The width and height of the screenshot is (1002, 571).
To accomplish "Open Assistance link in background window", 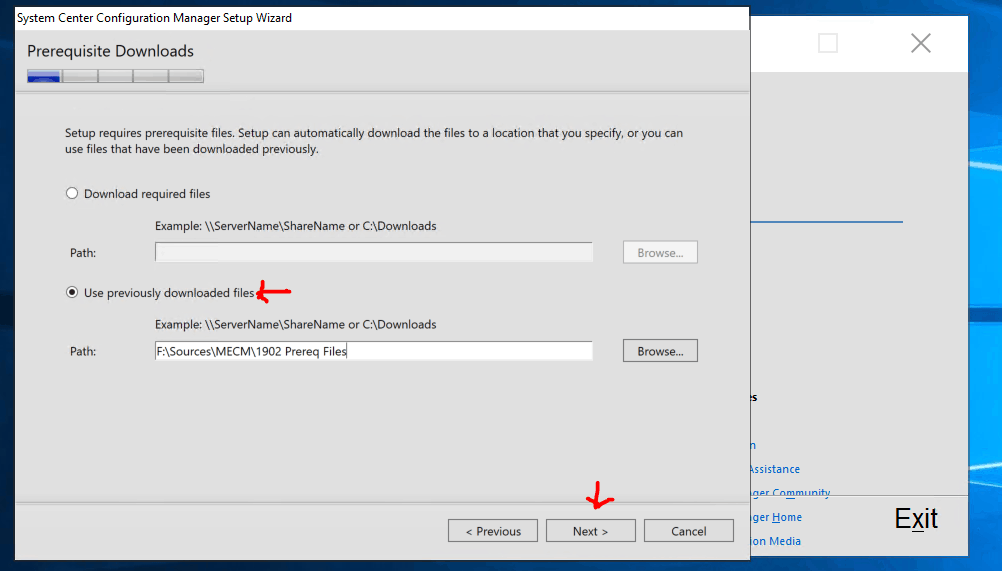I will [775, 469].
